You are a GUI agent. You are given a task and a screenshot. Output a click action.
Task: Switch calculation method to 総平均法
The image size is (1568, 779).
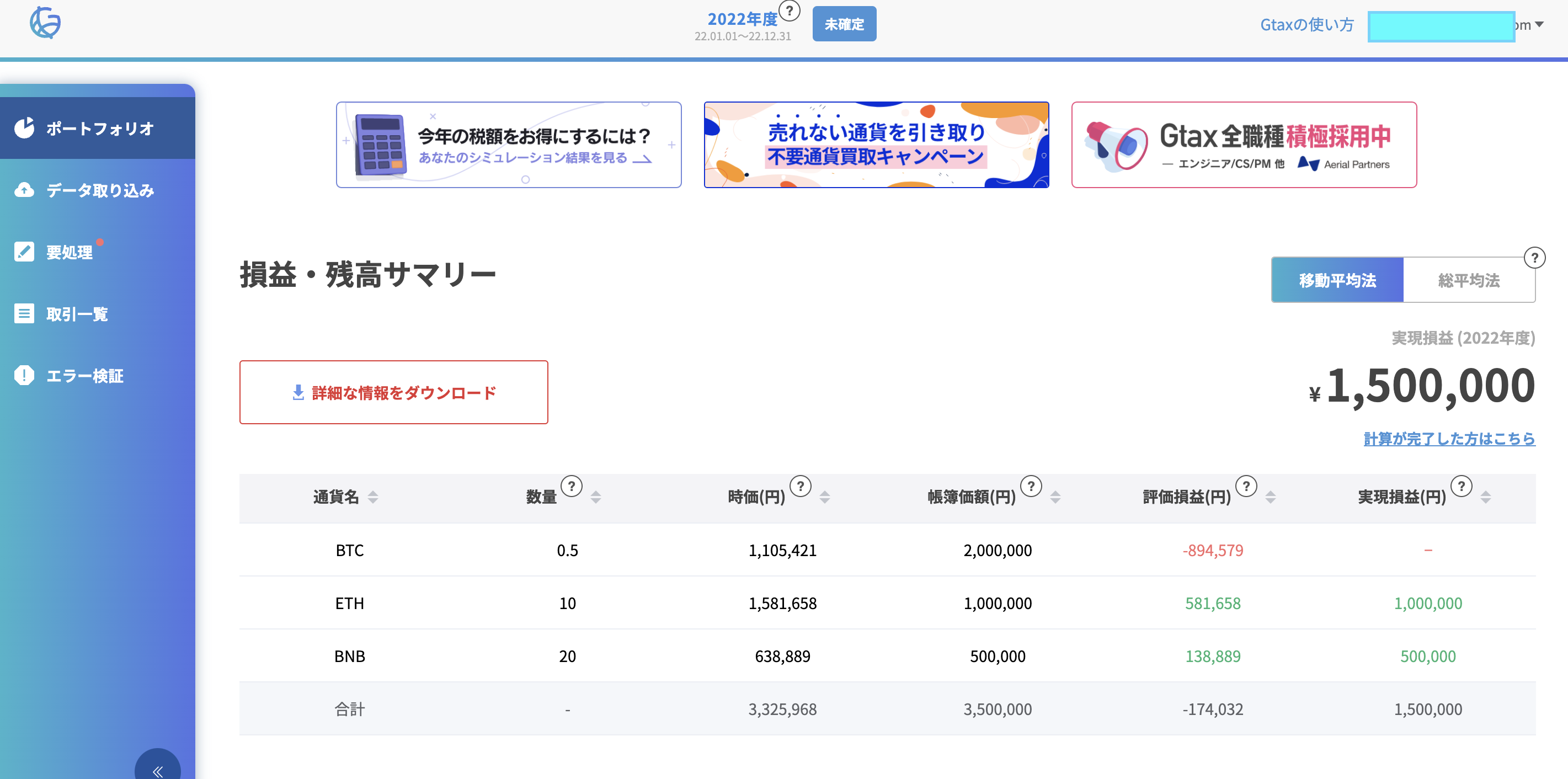[1469, 280]
